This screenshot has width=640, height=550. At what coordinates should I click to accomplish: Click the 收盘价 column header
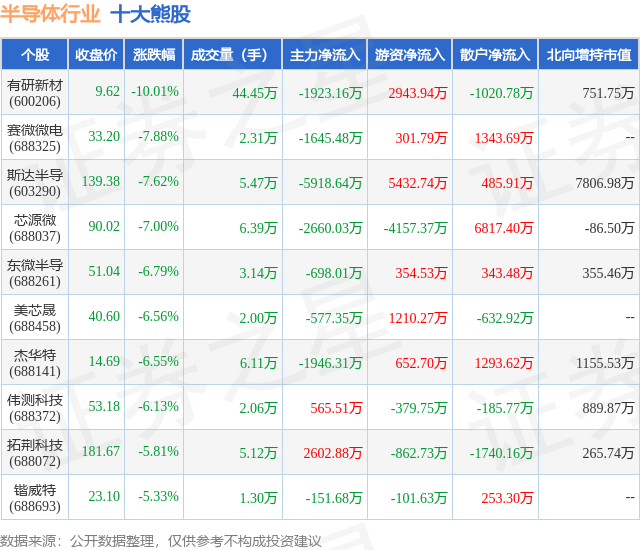pyautogui.click(x=96, y=55)
